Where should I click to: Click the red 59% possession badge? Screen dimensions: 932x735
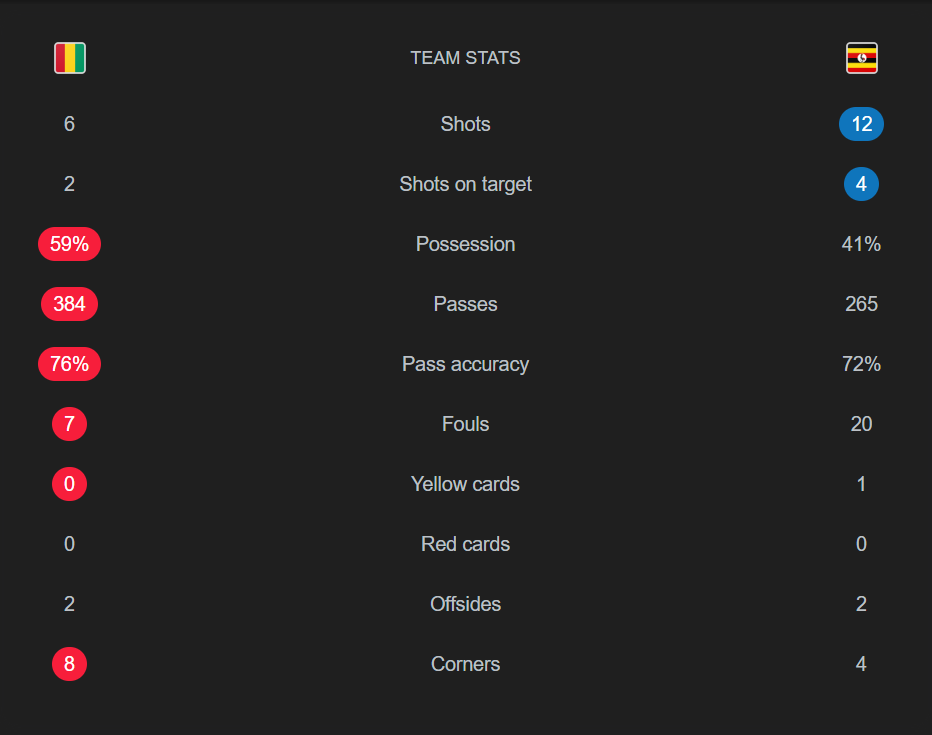click(70, 244)
